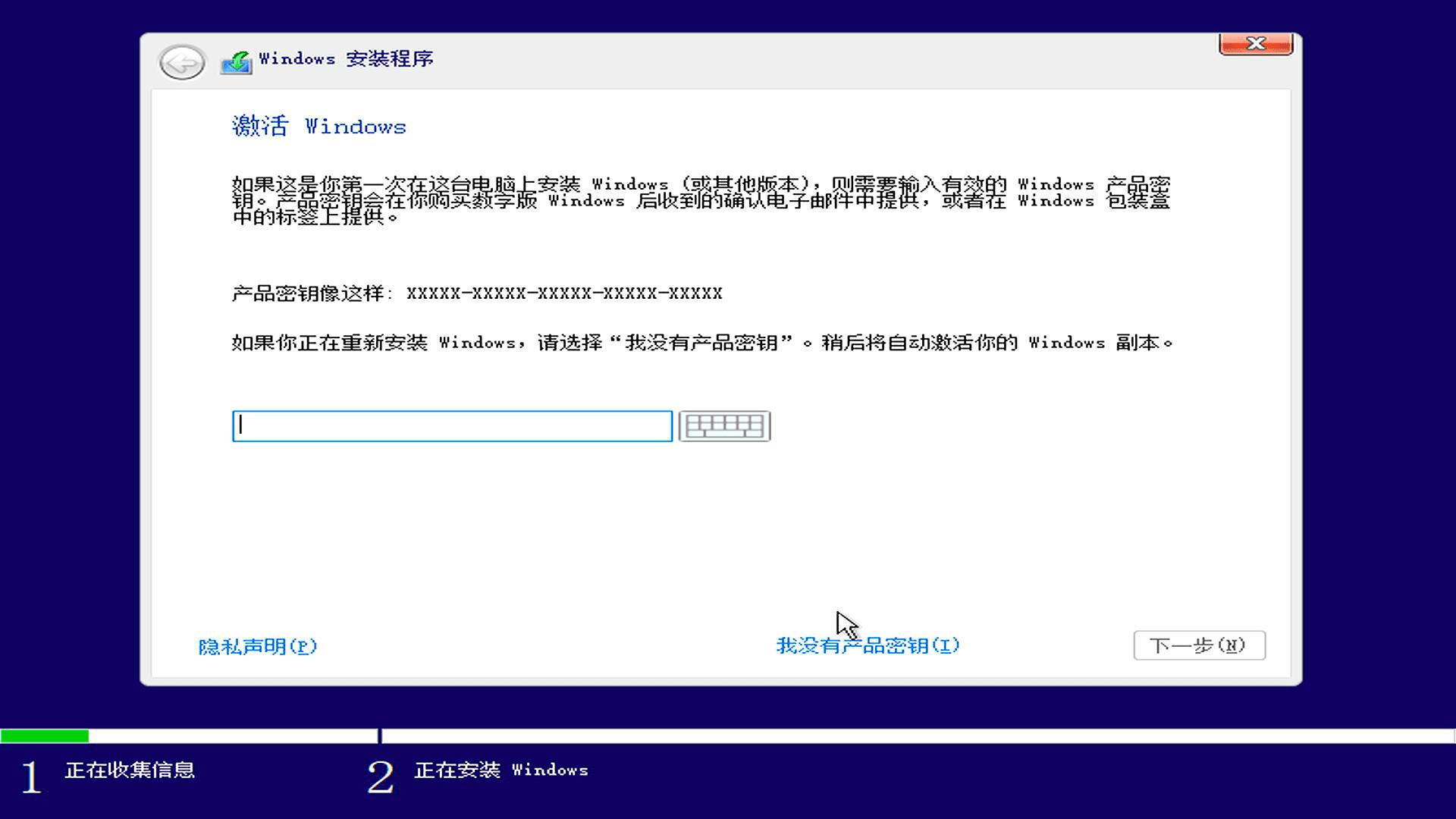Select the circular back button at top left
Image resolution: width=1456 pixels, height=819 pixels.
181,62
